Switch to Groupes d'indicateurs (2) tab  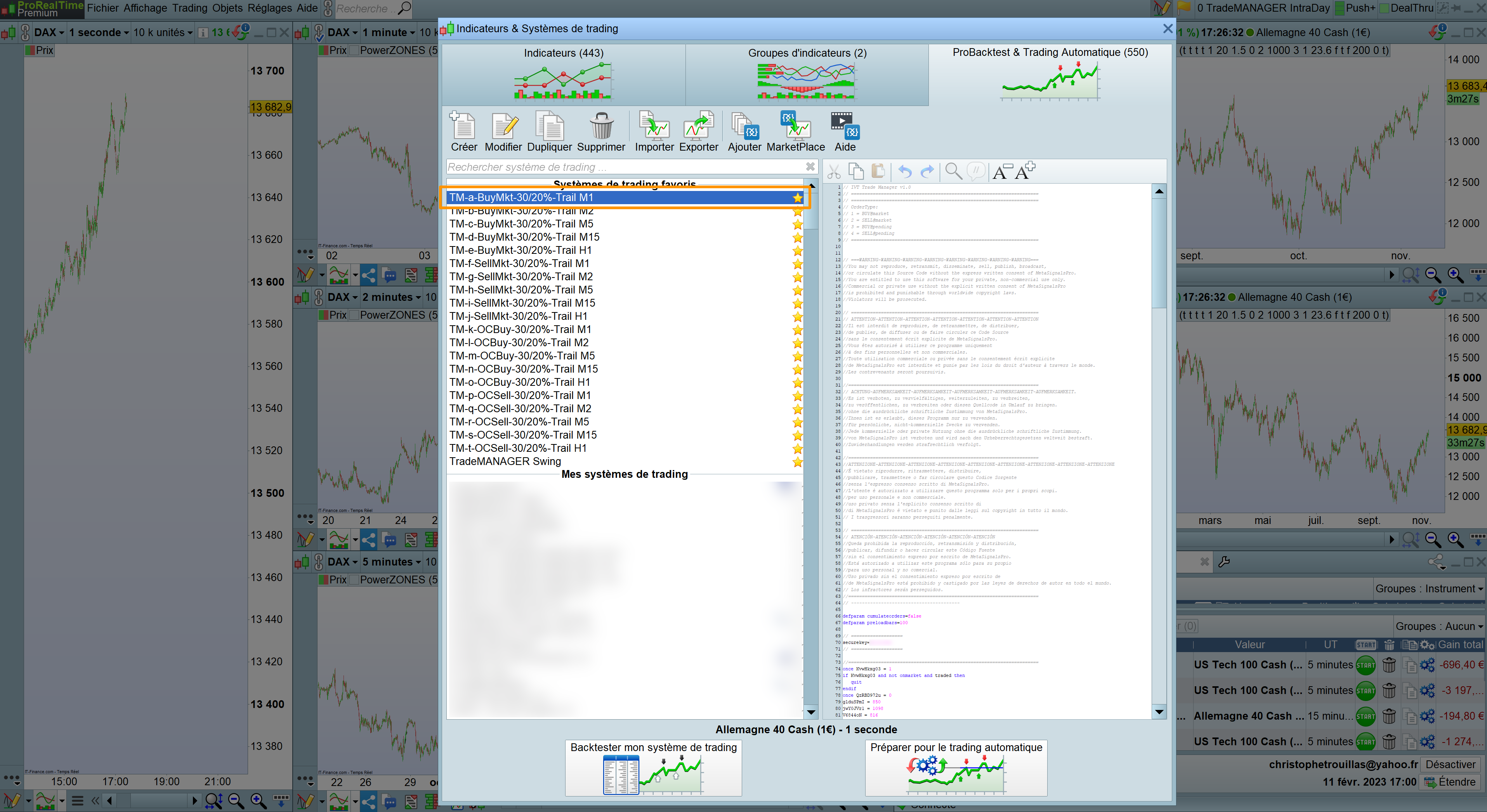pyautogui.click(x=807, y=75)
